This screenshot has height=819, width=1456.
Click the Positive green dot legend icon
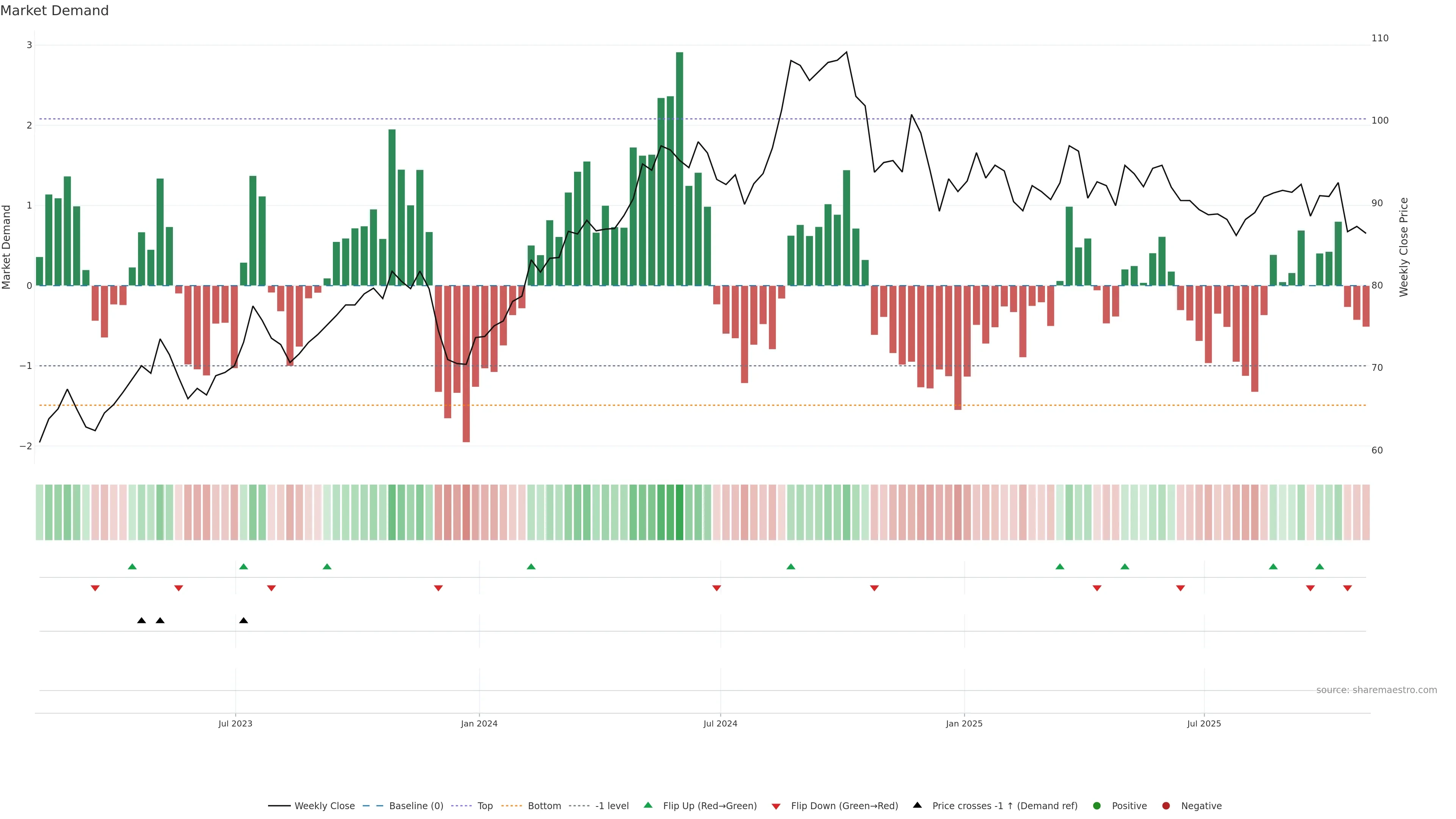[x=1097, y=806]
